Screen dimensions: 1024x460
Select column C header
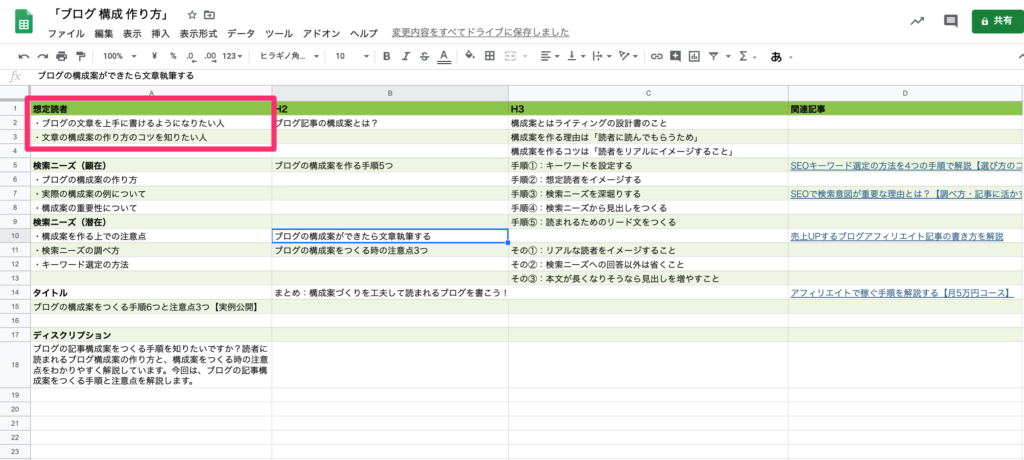pyautogui.click(x=648, y=93)
